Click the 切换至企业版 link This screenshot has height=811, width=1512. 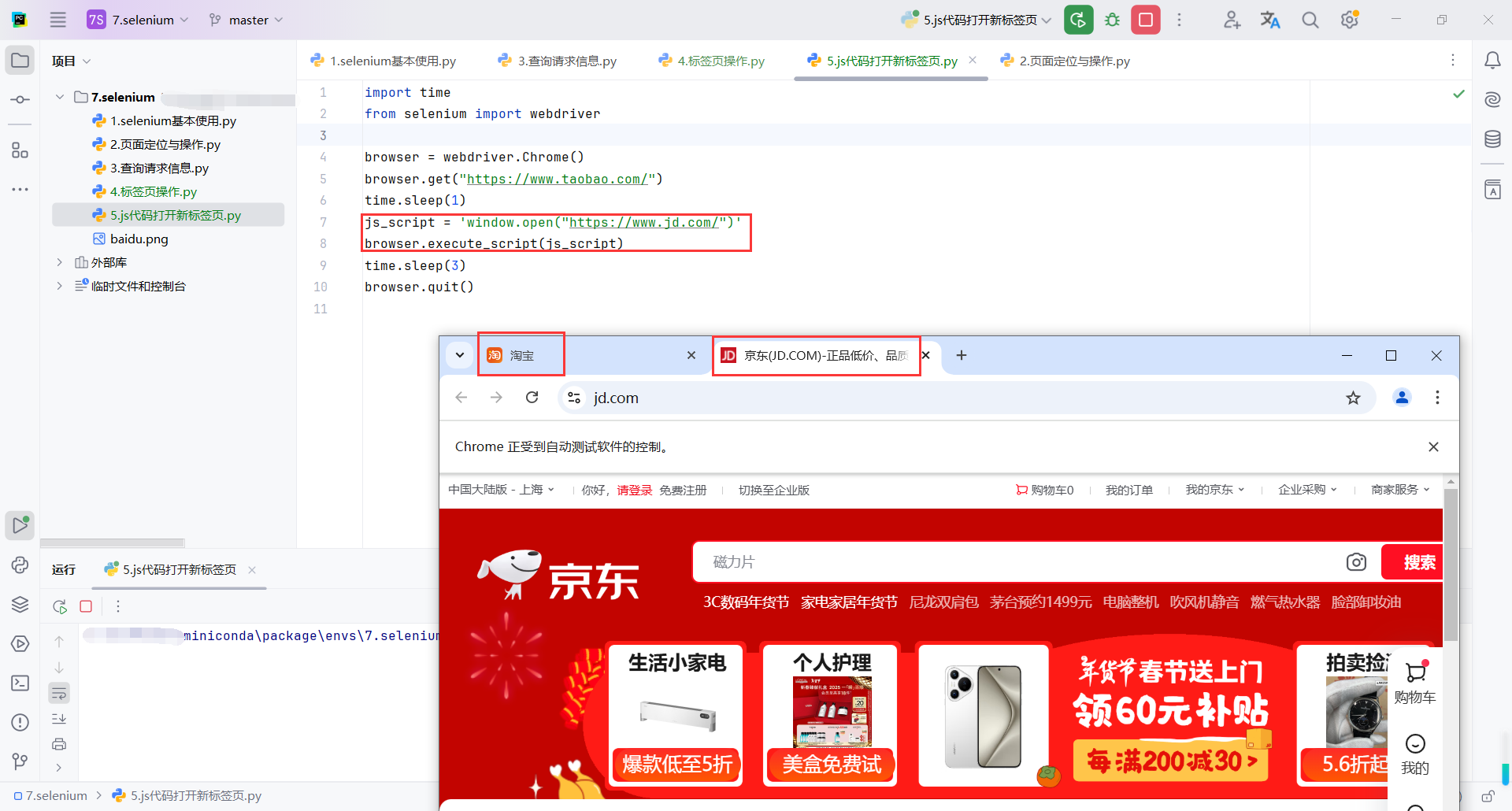pos(774,490)
